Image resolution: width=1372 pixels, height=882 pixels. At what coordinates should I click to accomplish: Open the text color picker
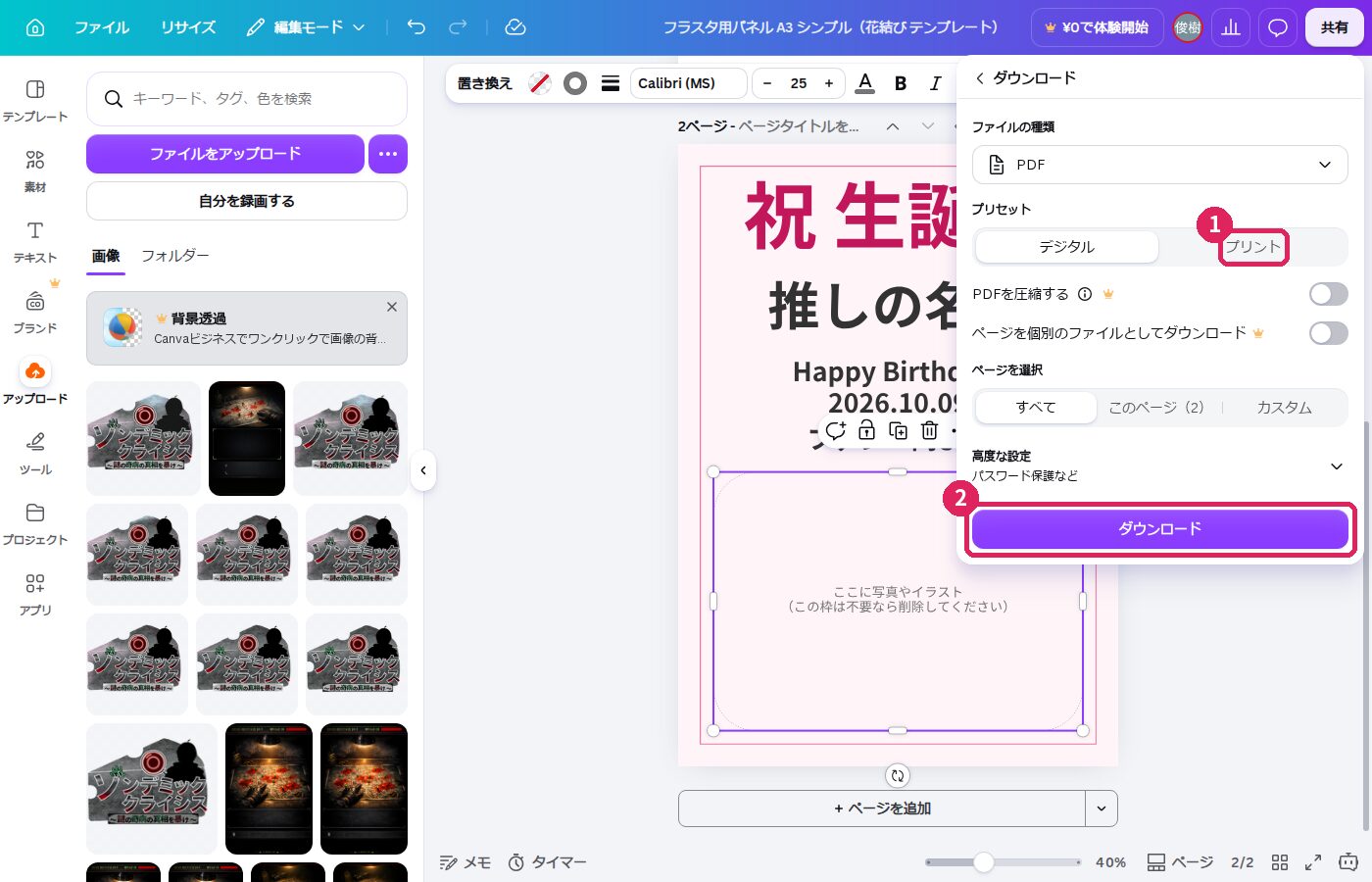point(864,83)
